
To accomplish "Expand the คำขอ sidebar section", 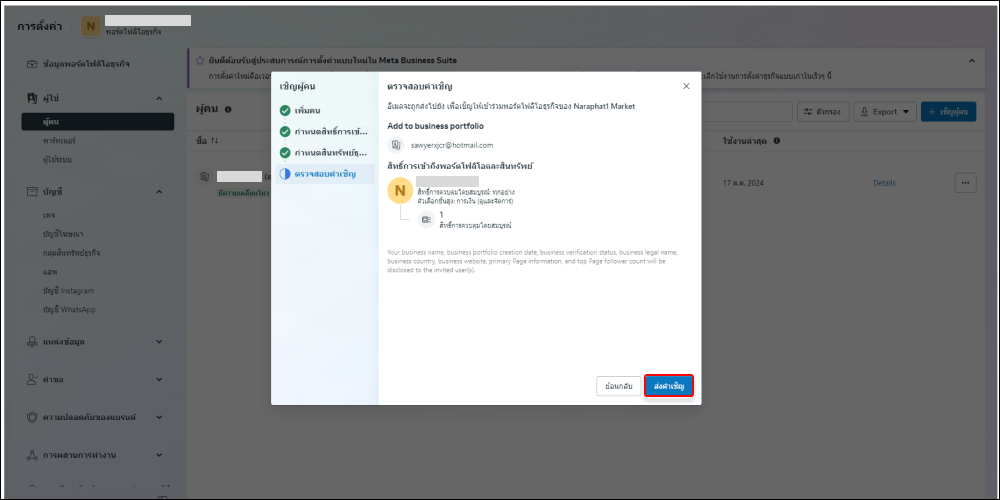I will [x=159, y=379].
